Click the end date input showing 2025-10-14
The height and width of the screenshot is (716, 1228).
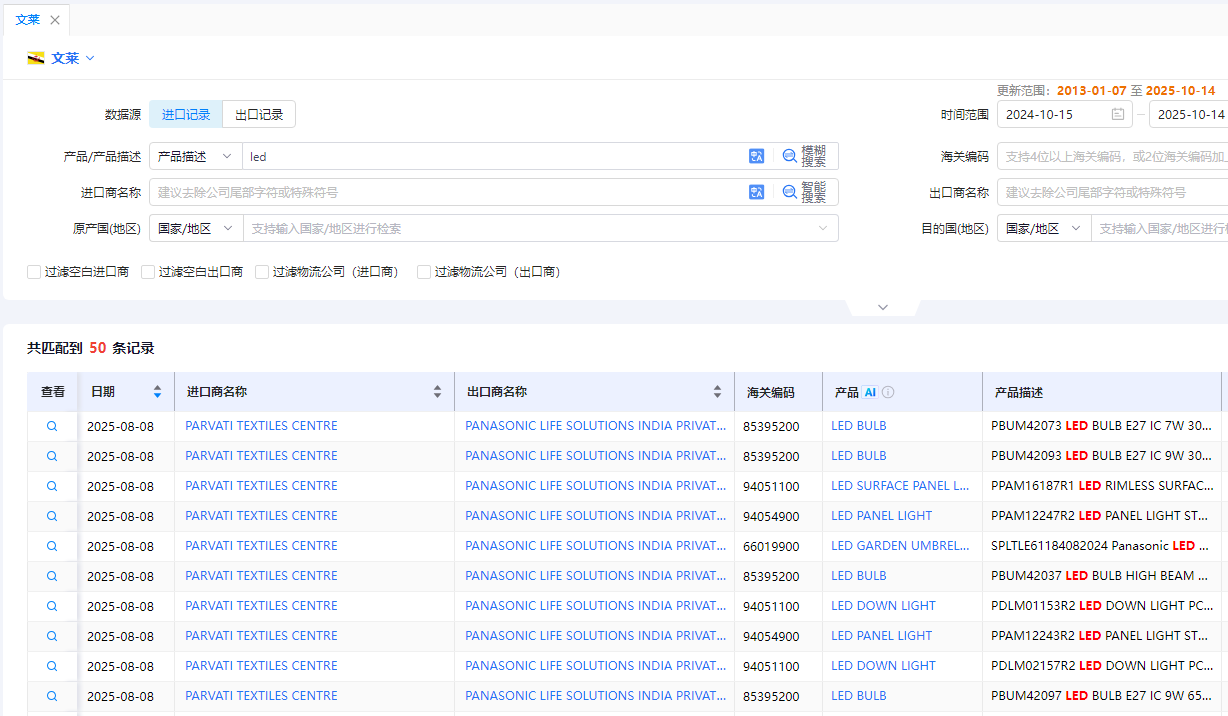(x=1190, y=114)
